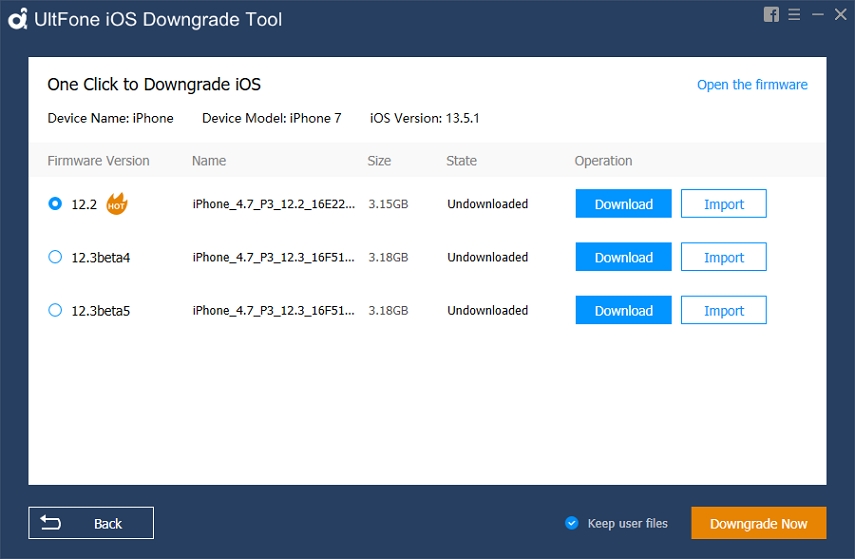Click the UltFone iOS Downgrade Tool title
This screenshot has height=559, width=855.
[158, 20]
